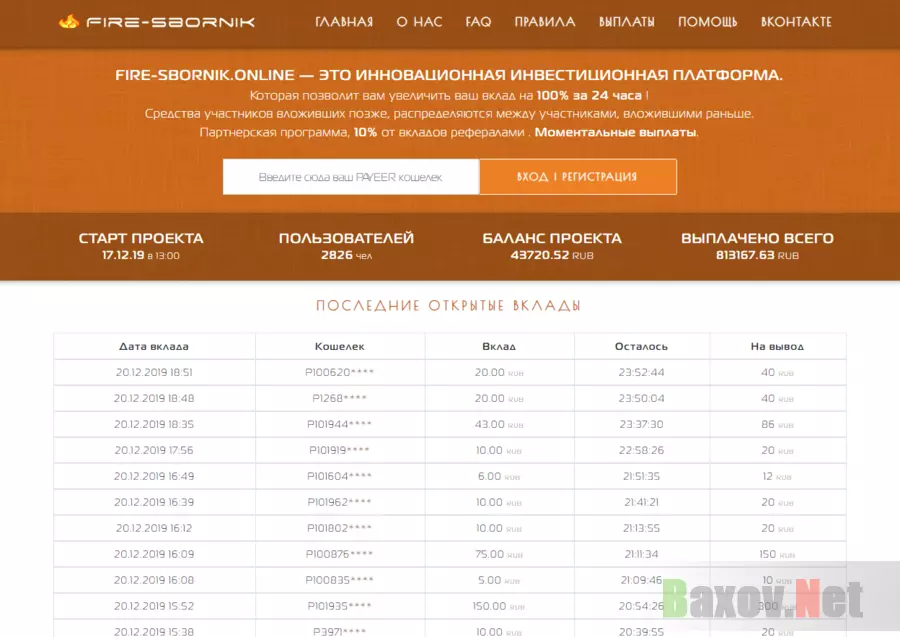The image size is (900, 637).
Task: Open the ПРАВИЛА page
Action: [x=545, y=22]
